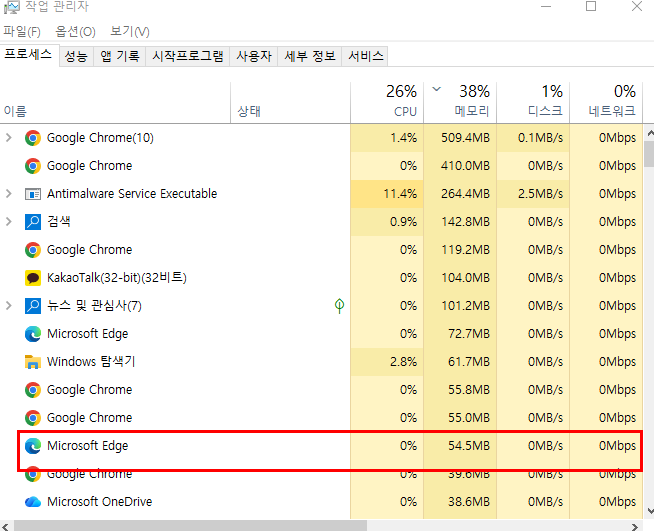Viewport: 654px width, 531px height.
Task: Click the 0.1MB/s disk cell
Action: (533, 138)
